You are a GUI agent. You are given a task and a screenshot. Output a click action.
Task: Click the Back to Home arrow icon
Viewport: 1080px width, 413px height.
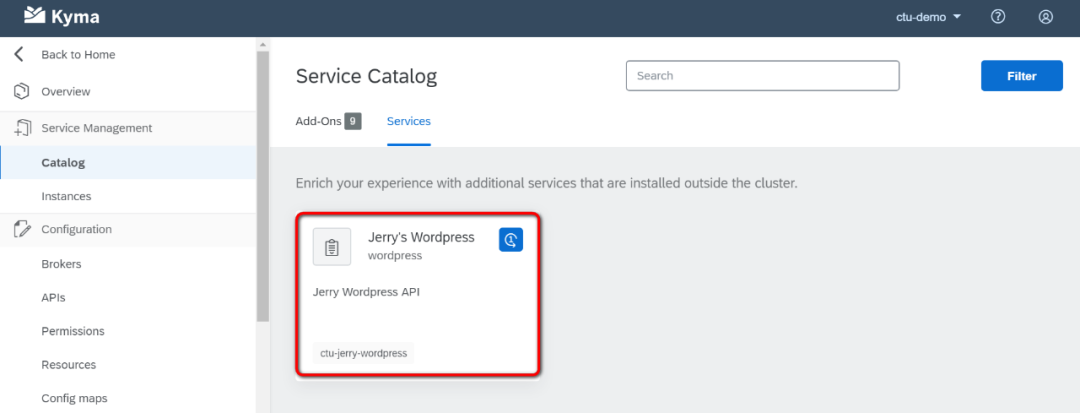(19, 55)
